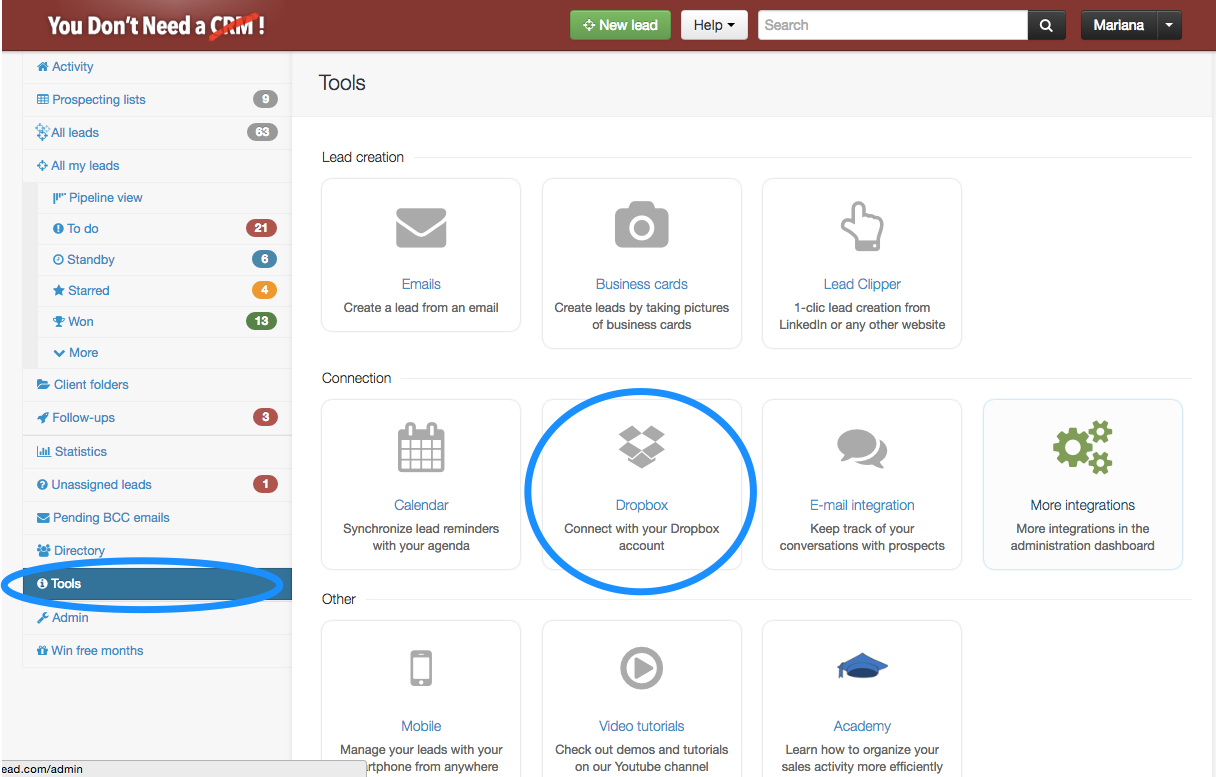
Task: Open the E-mail integration speech-bubbles icon
Action: tap(861, 448)
